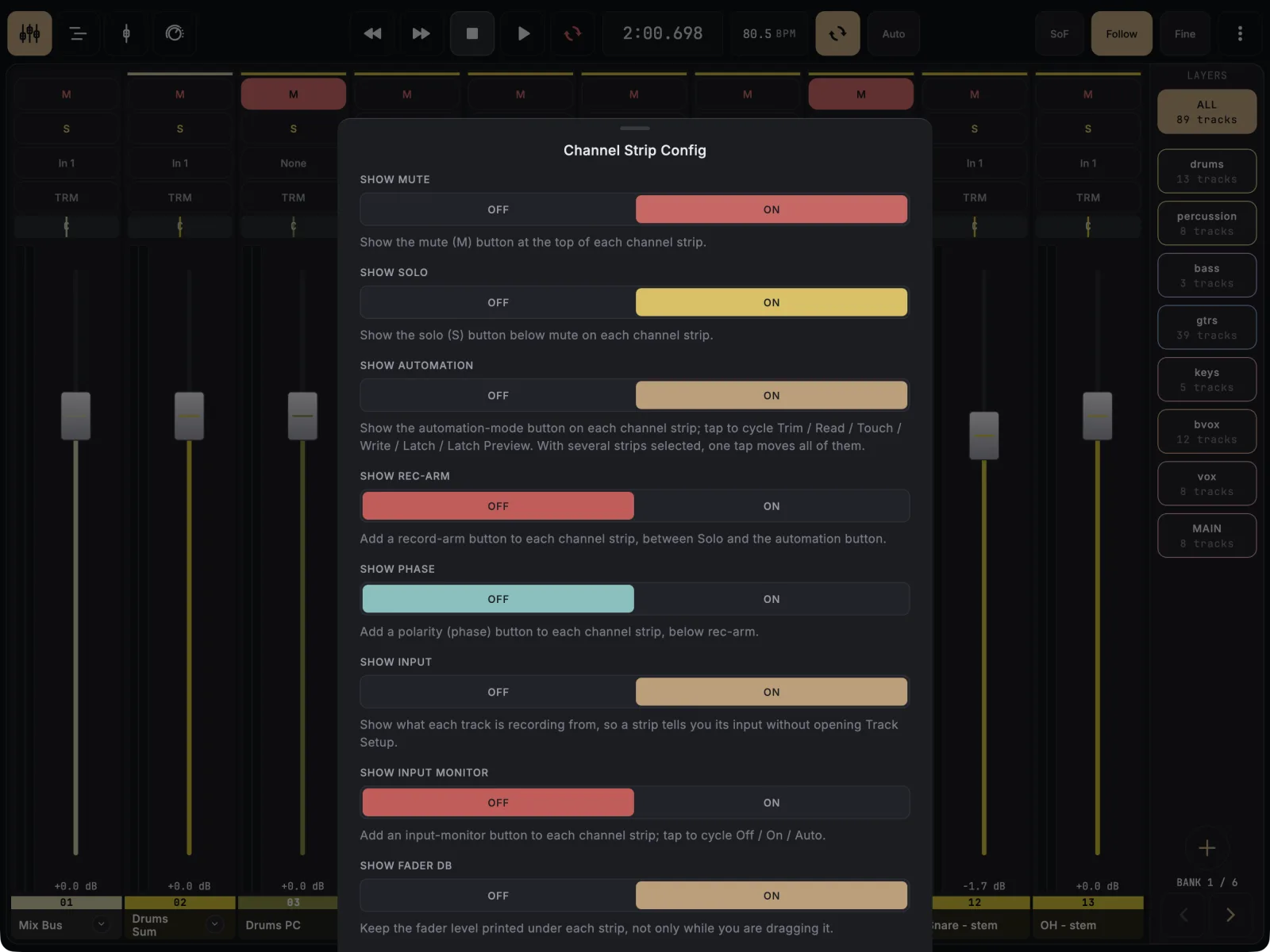Unmute the Drums PC channel
Viewport: 1270px width, 952px height.
click(x=294, y=94)
